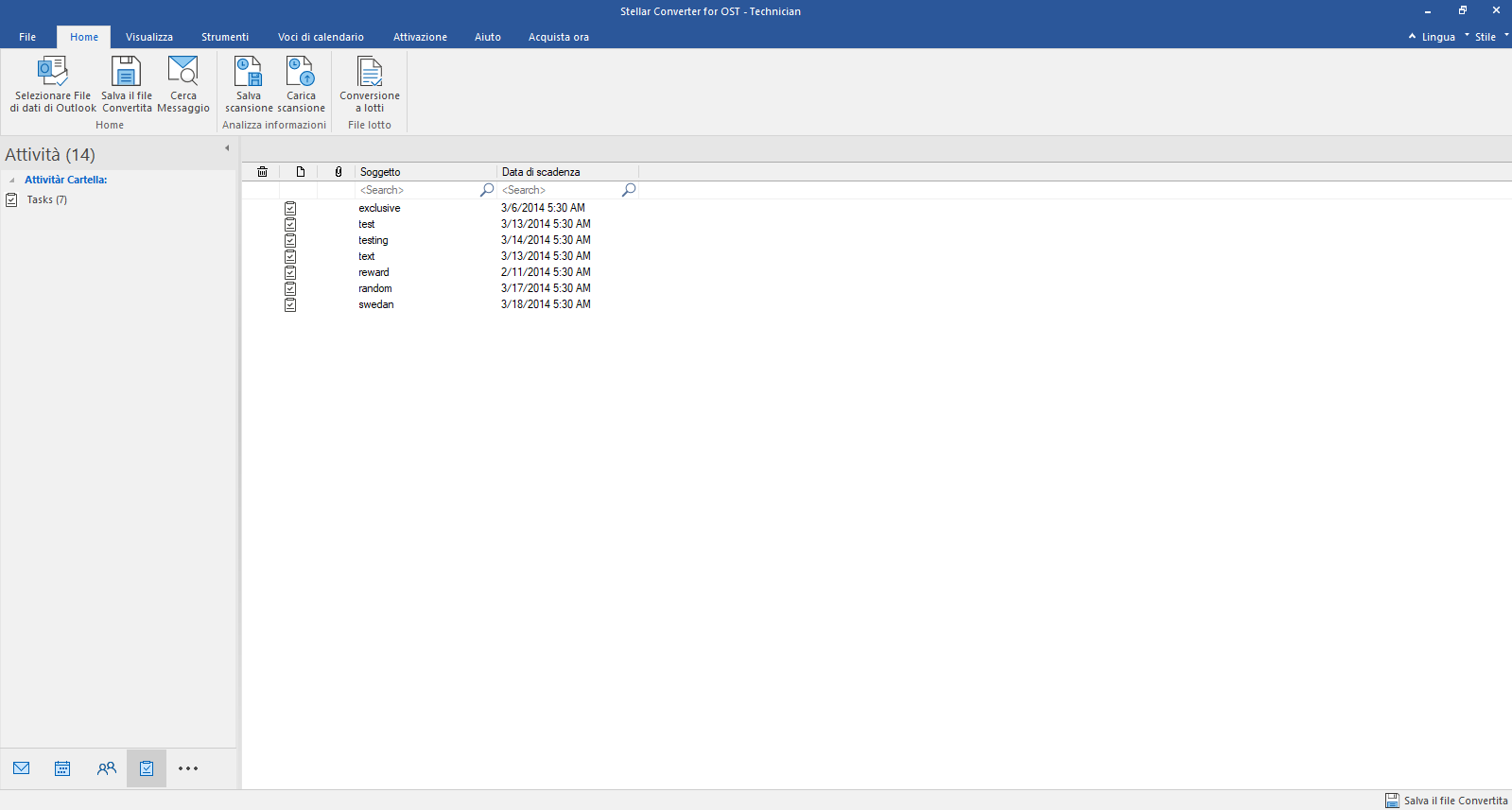The image size is (1512, 810).
Task: Sort by Soggetto column header
Action: click(x=426, y=172)
